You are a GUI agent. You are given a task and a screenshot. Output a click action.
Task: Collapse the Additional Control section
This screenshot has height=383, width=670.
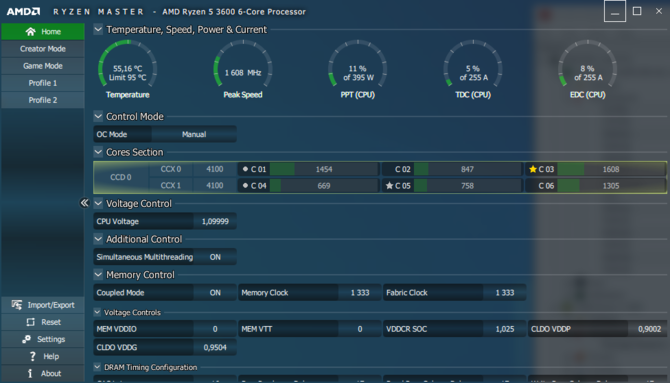point(98,239)
